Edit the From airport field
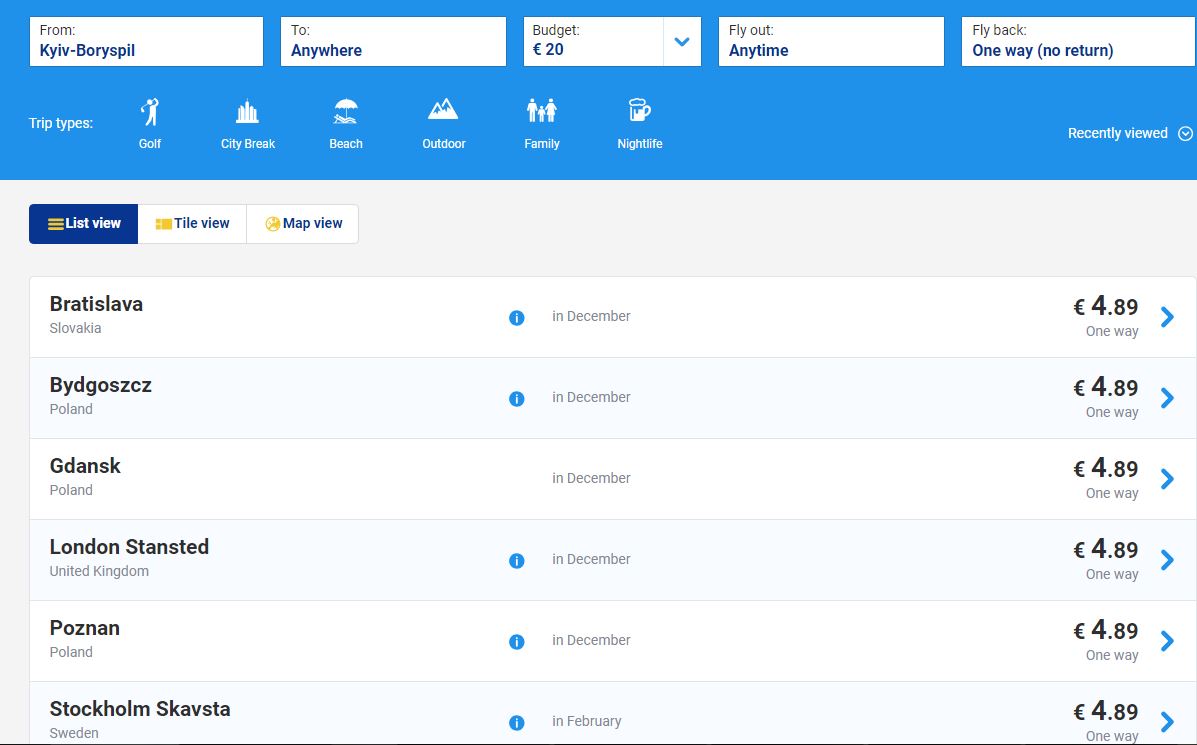Image resolution: width=1197 pixels, height=745 pixels. 146,42
